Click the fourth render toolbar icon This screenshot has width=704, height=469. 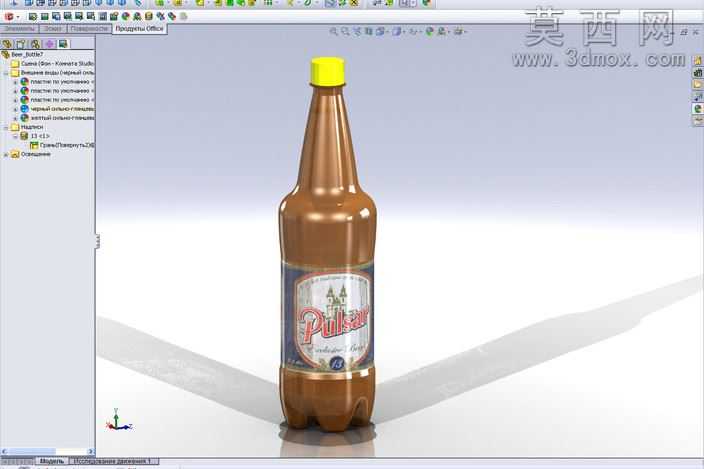[68, 17]
